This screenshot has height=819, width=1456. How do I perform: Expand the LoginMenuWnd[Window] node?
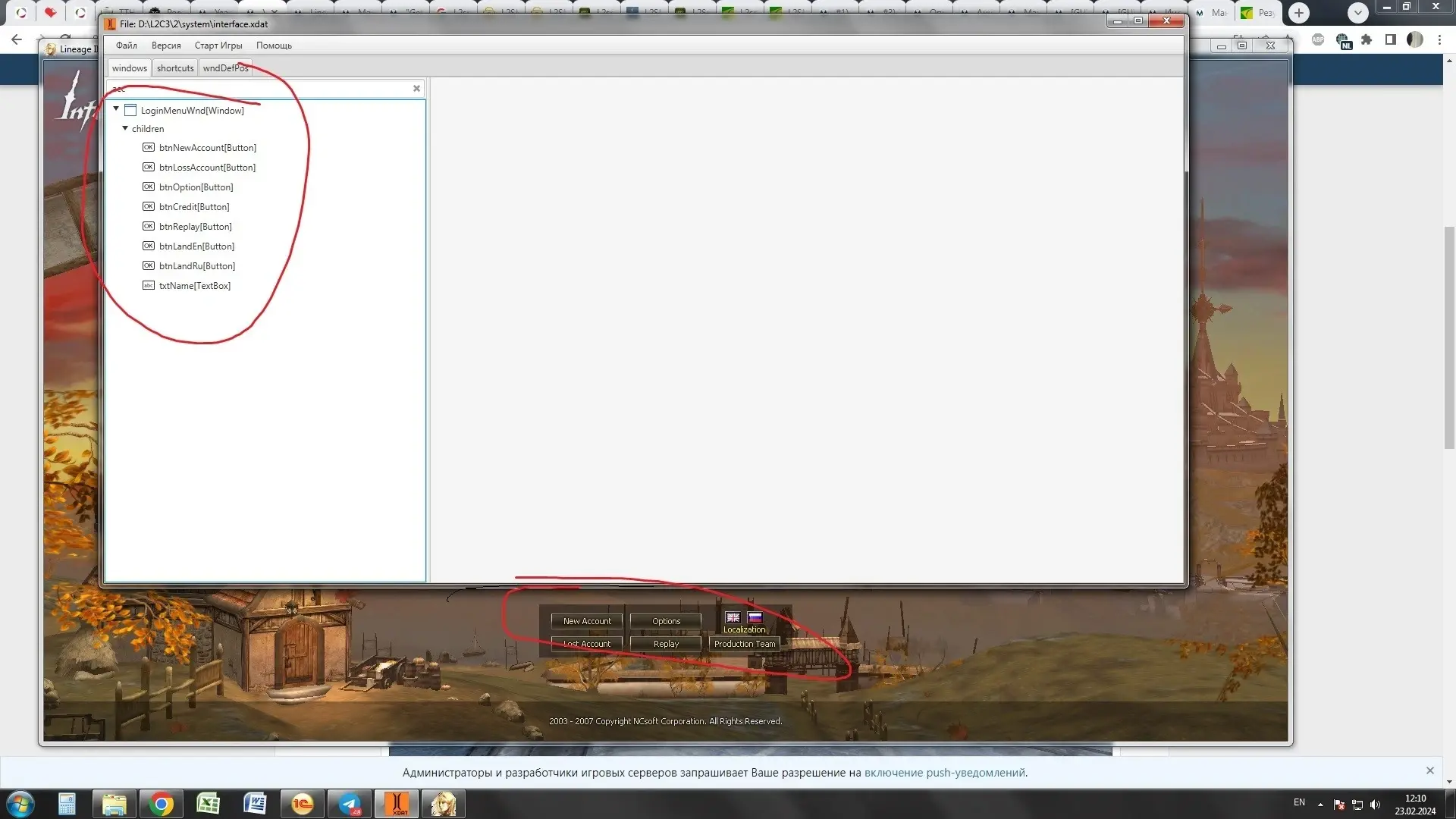[116, 109]
